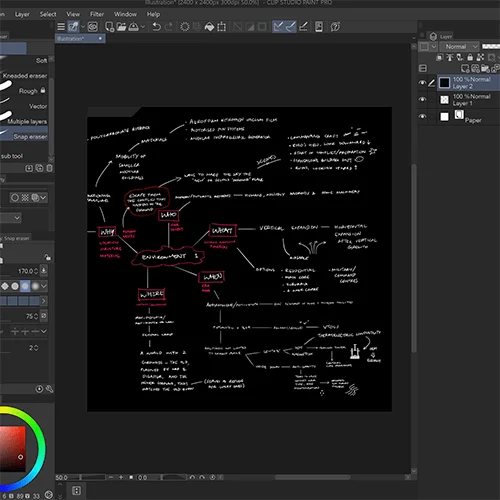Click reset tool property to initial icon
The image size is (500, 500).
[39, 389]
